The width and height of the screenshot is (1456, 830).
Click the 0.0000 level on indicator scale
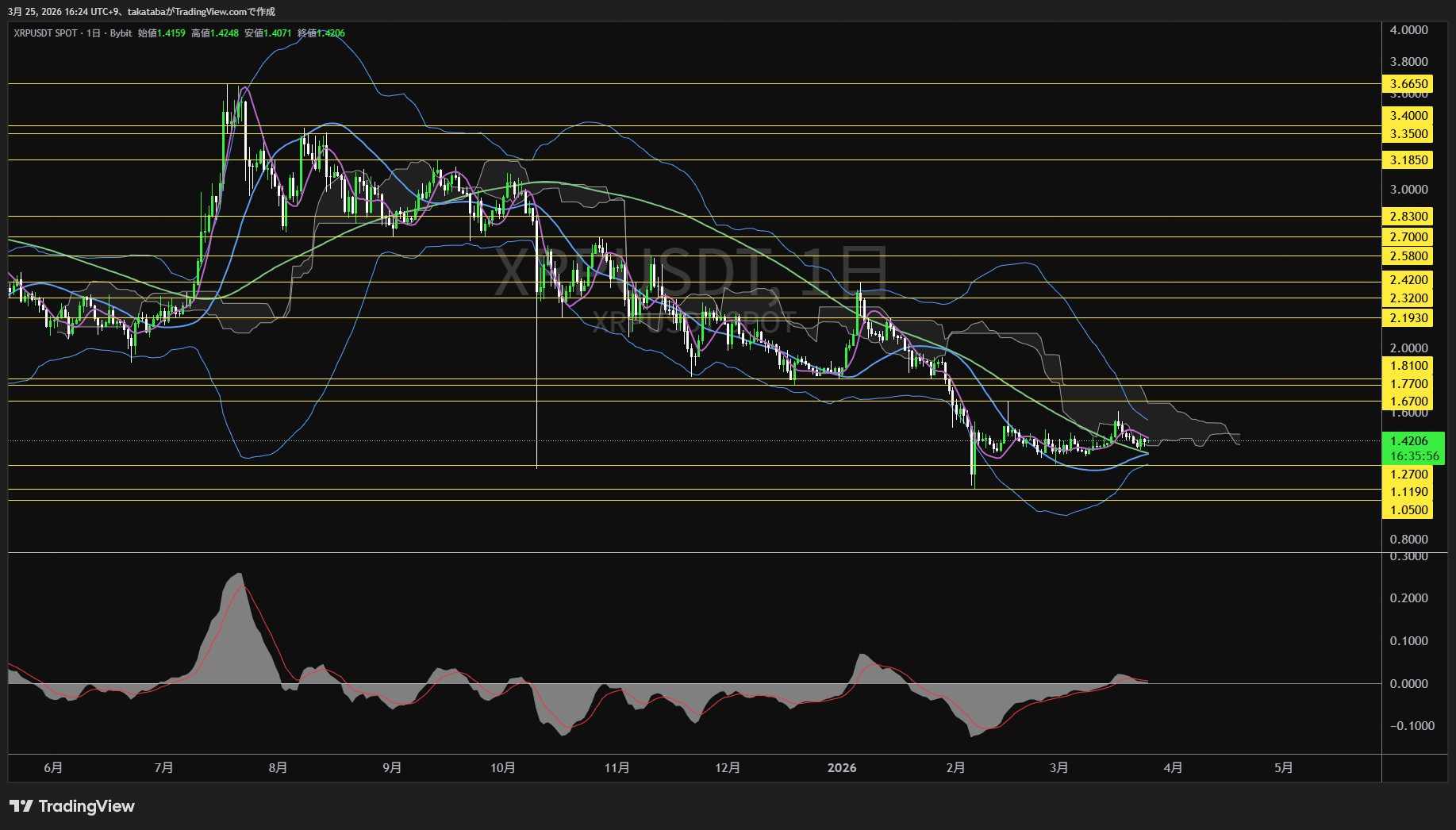pos(1408,684)
